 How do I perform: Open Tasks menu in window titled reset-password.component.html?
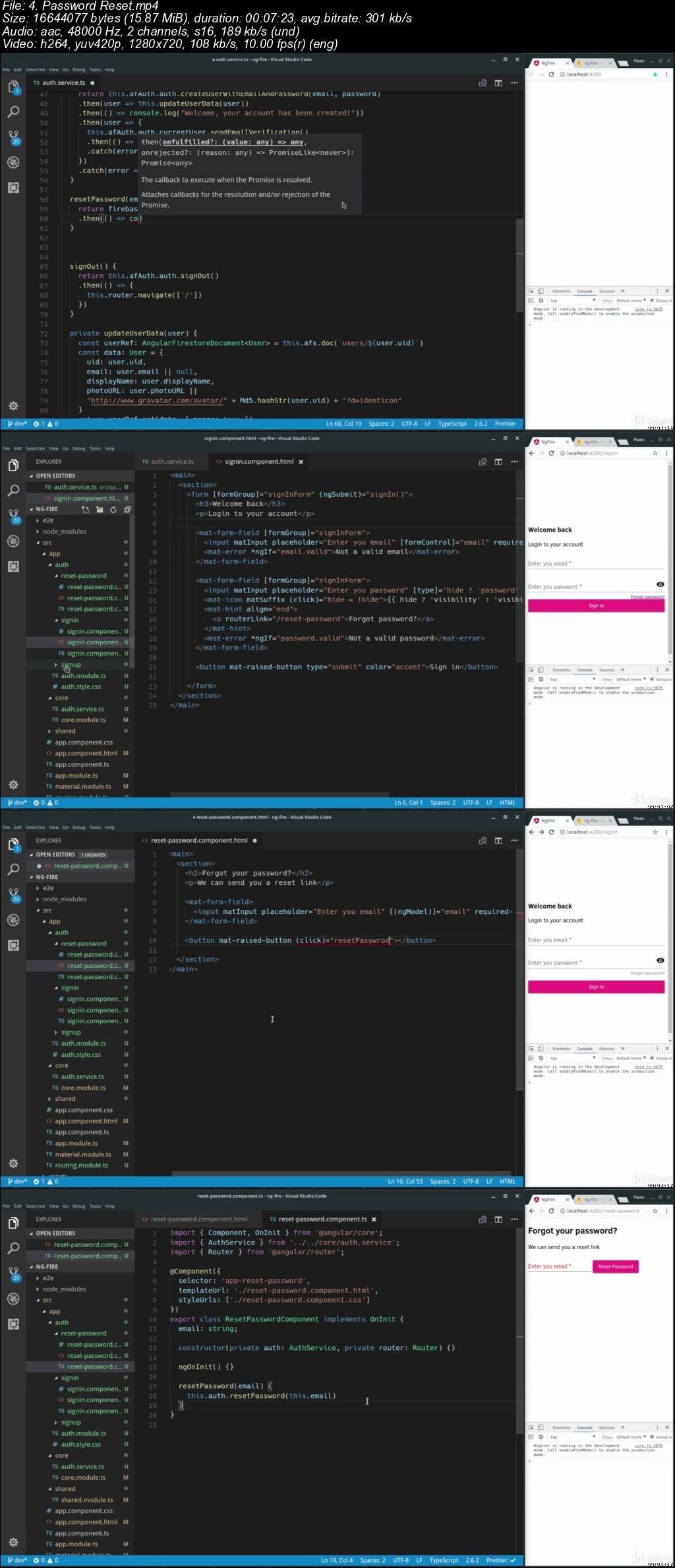coord(96,827)
